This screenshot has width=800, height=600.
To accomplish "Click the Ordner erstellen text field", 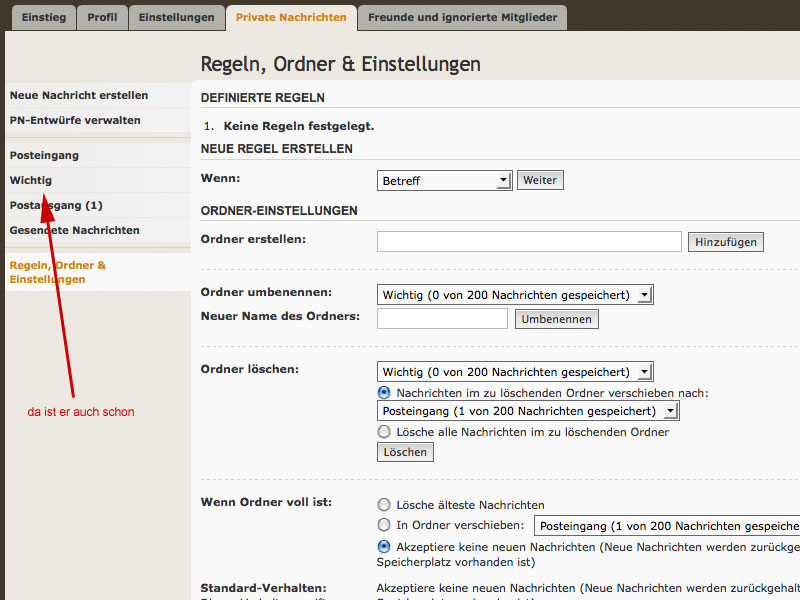I will (x=529, y=242).
